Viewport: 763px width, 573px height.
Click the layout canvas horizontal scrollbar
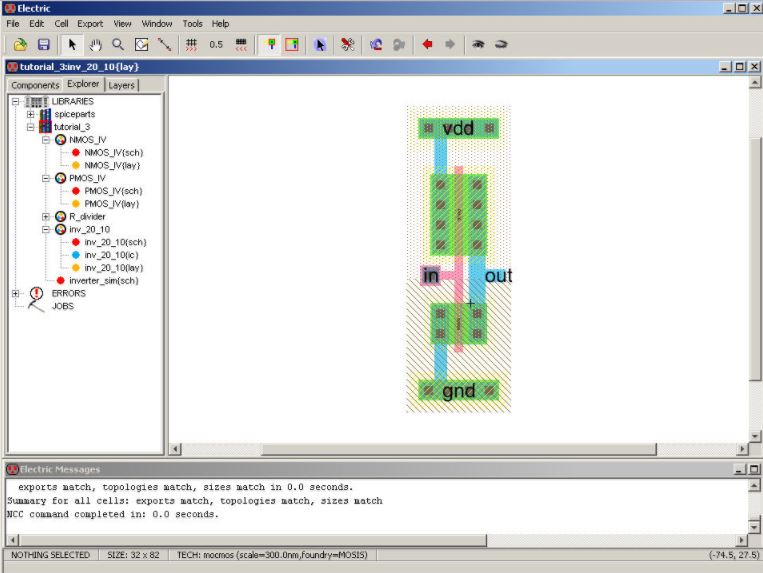[457, 449]
